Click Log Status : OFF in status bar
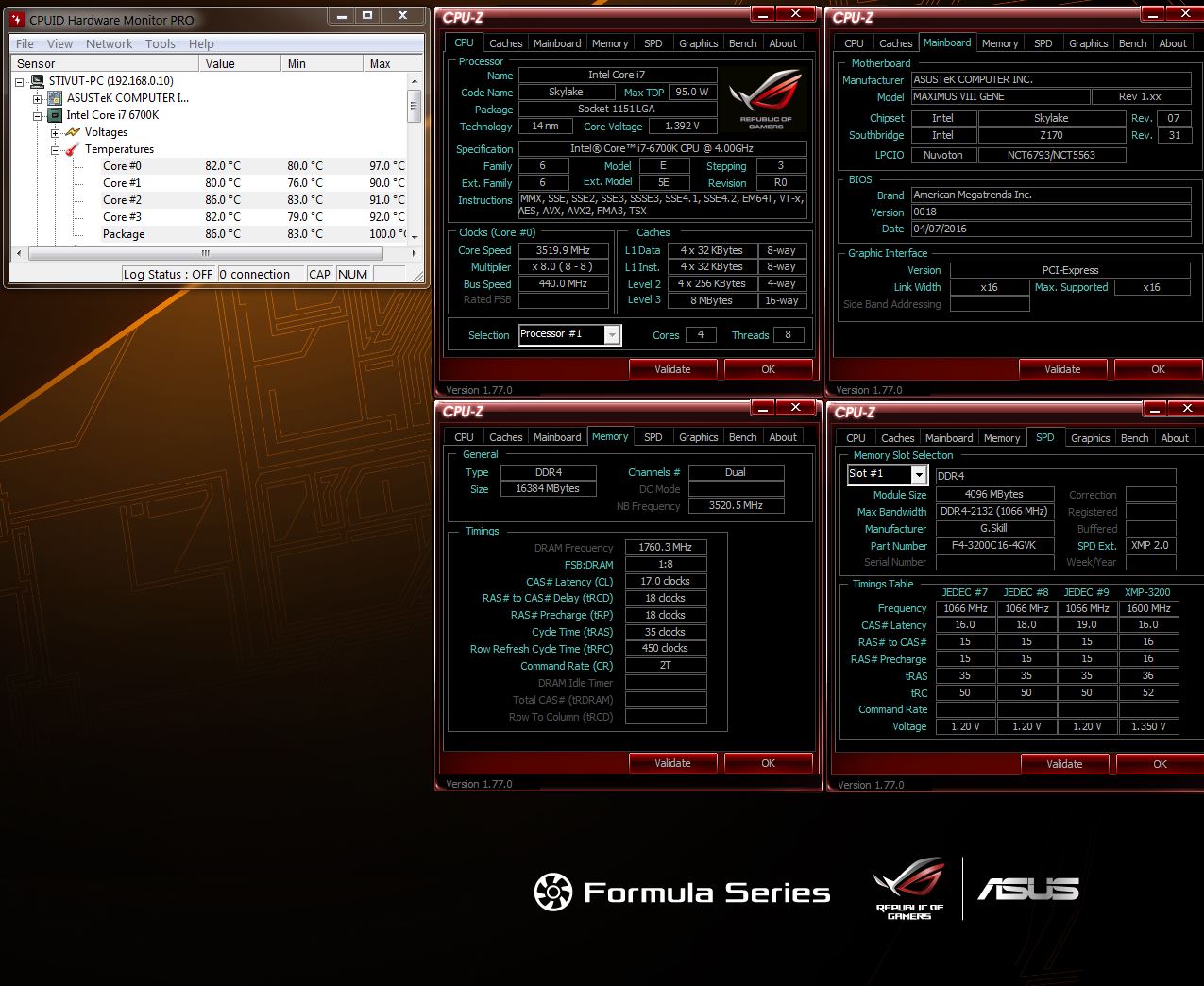1204x986 pixels. click(168, 275)
